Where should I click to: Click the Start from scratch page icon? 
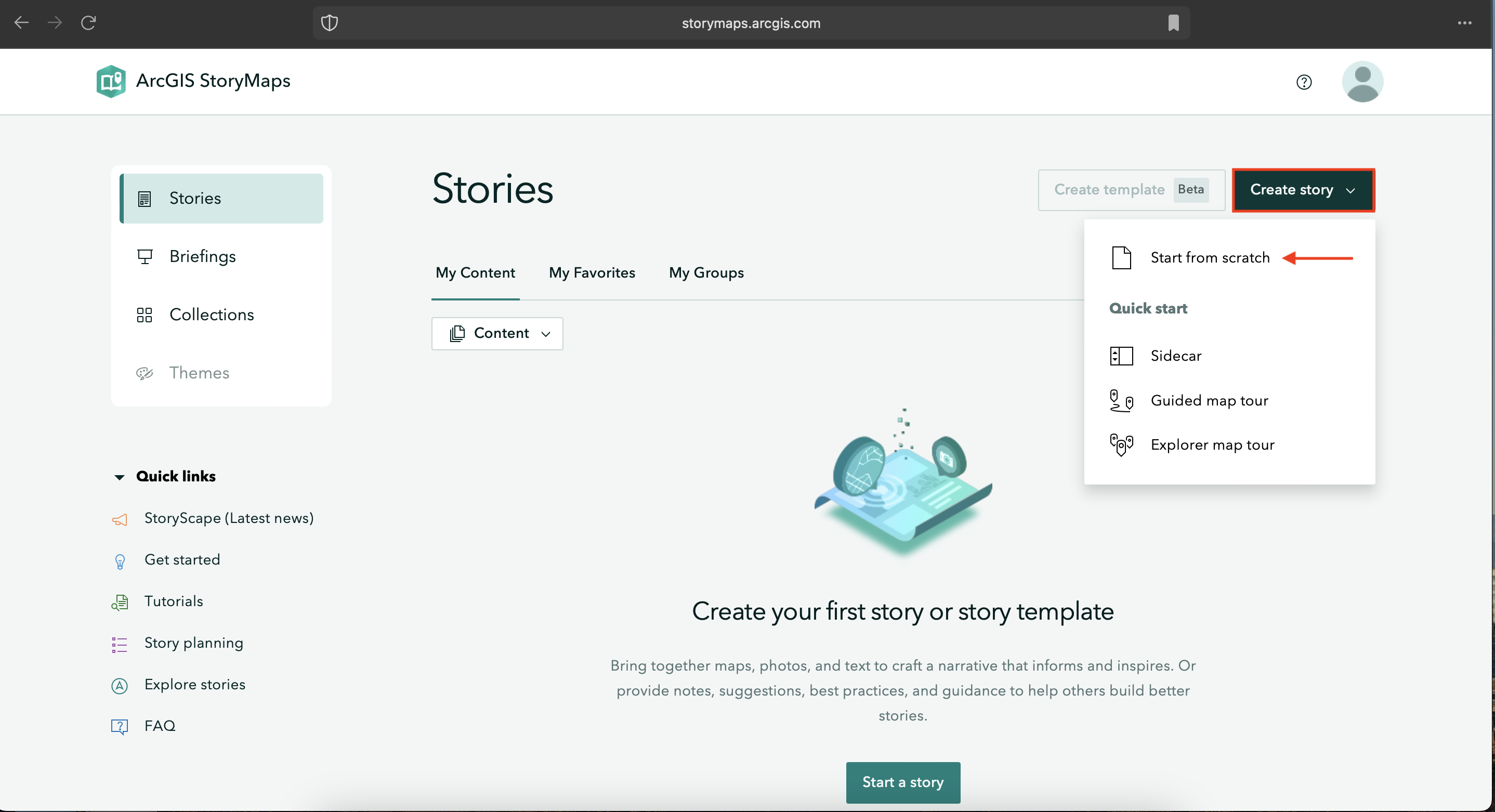point(1121,258)
